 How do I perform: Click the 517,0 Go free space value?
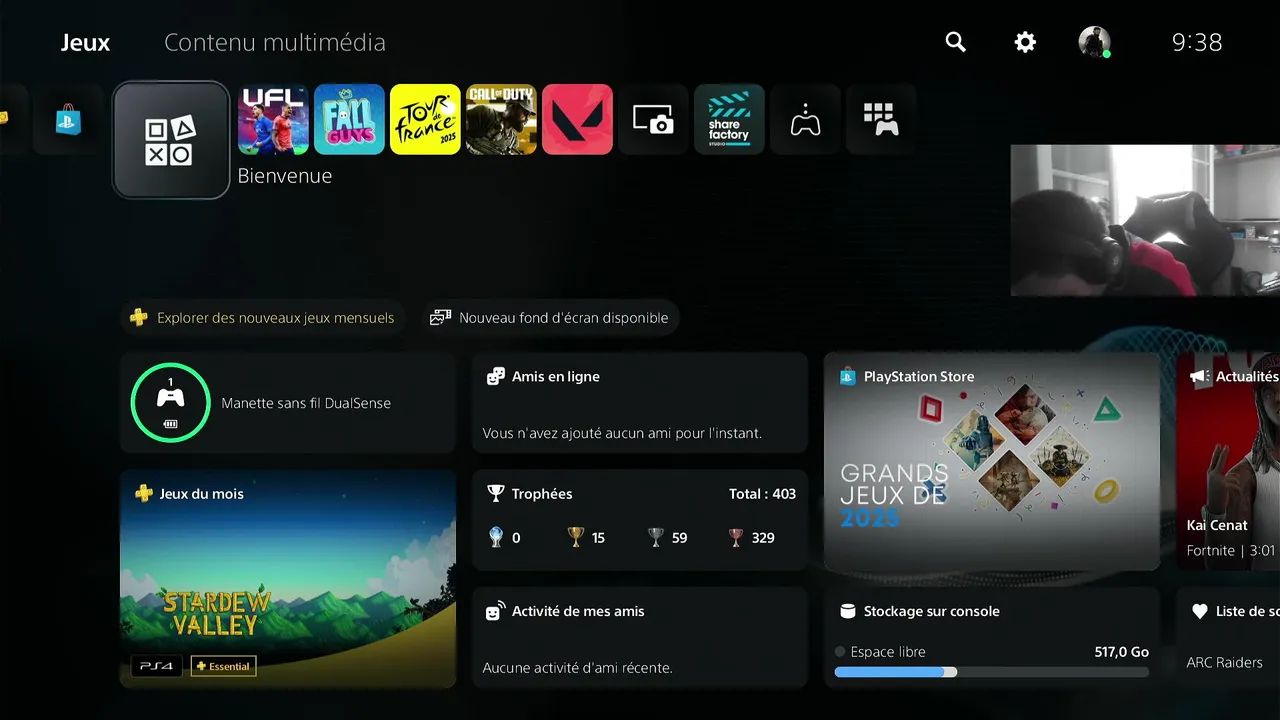click(1122, 652)
